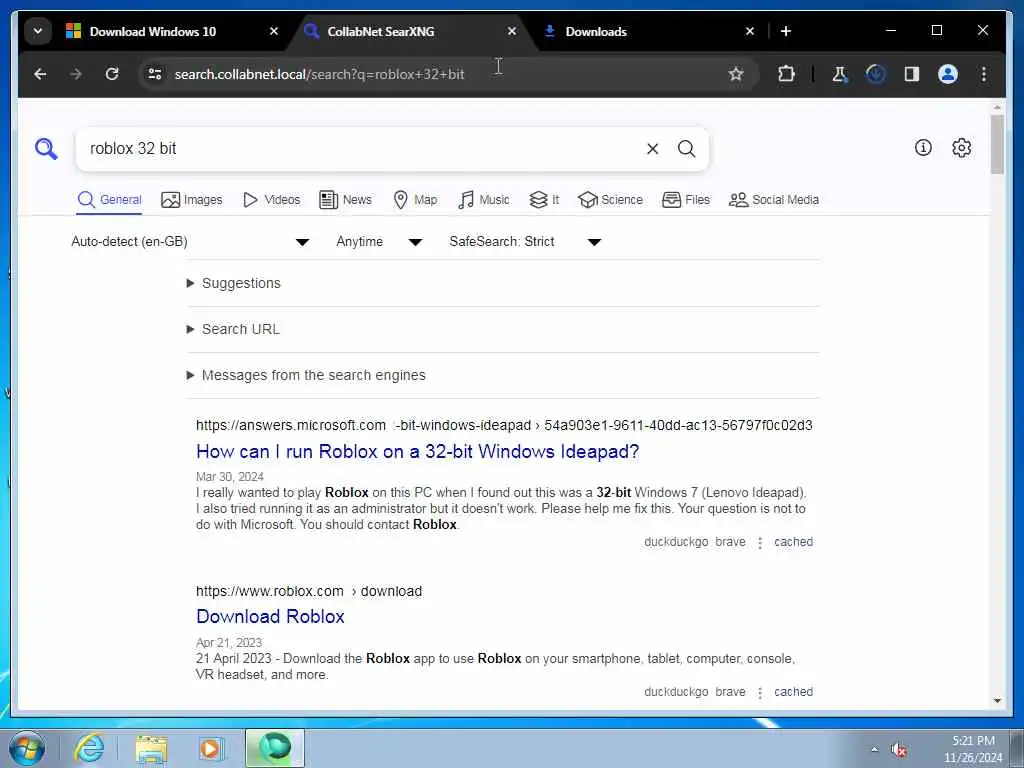This screenshot has width=1024, height=768.
Task: Submit search with the magnifier button
Action: coord(686,149)
